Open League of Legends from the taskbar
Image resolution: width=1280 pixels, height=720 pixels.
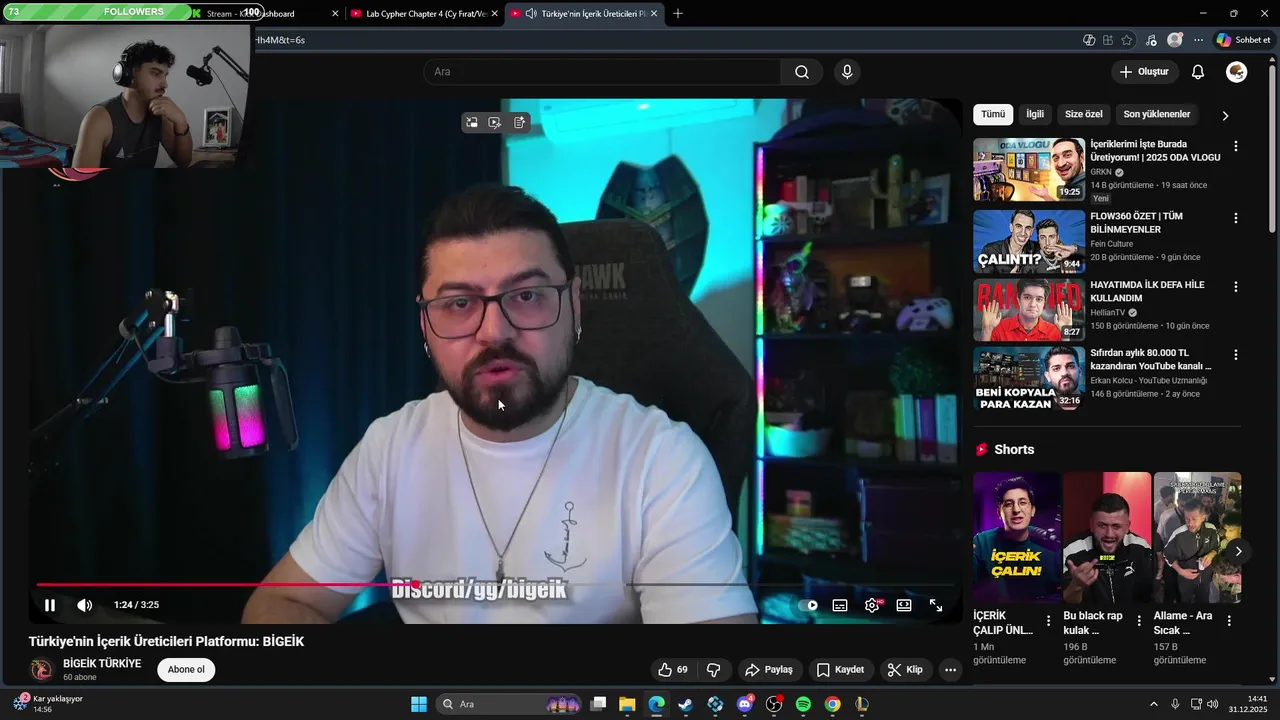pos(862,704)
